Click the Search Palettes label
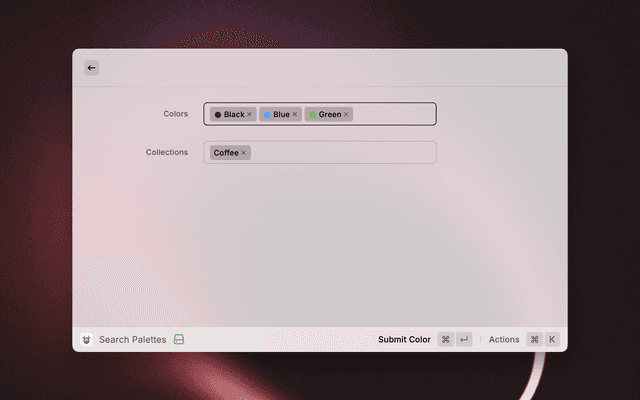 click(132, 340)
